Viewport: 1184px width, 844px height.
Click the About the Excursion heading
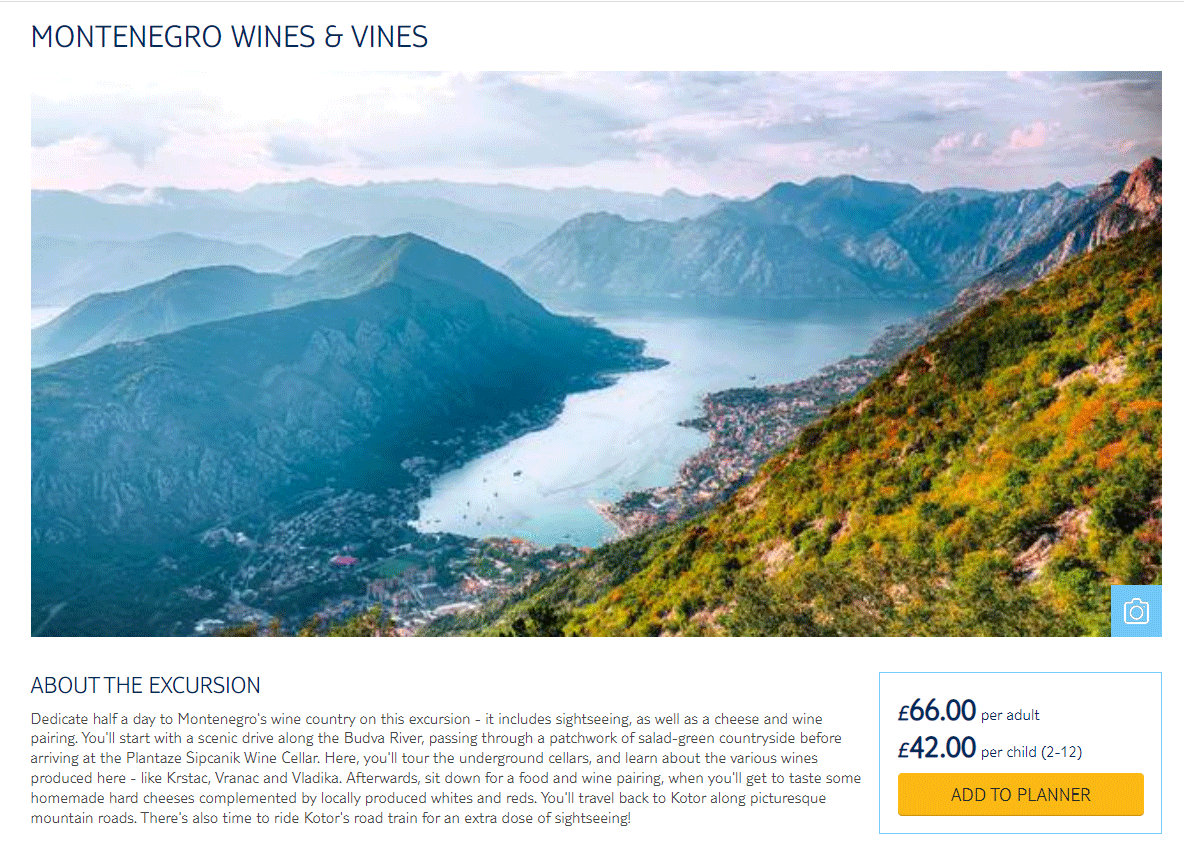point(146,685)
